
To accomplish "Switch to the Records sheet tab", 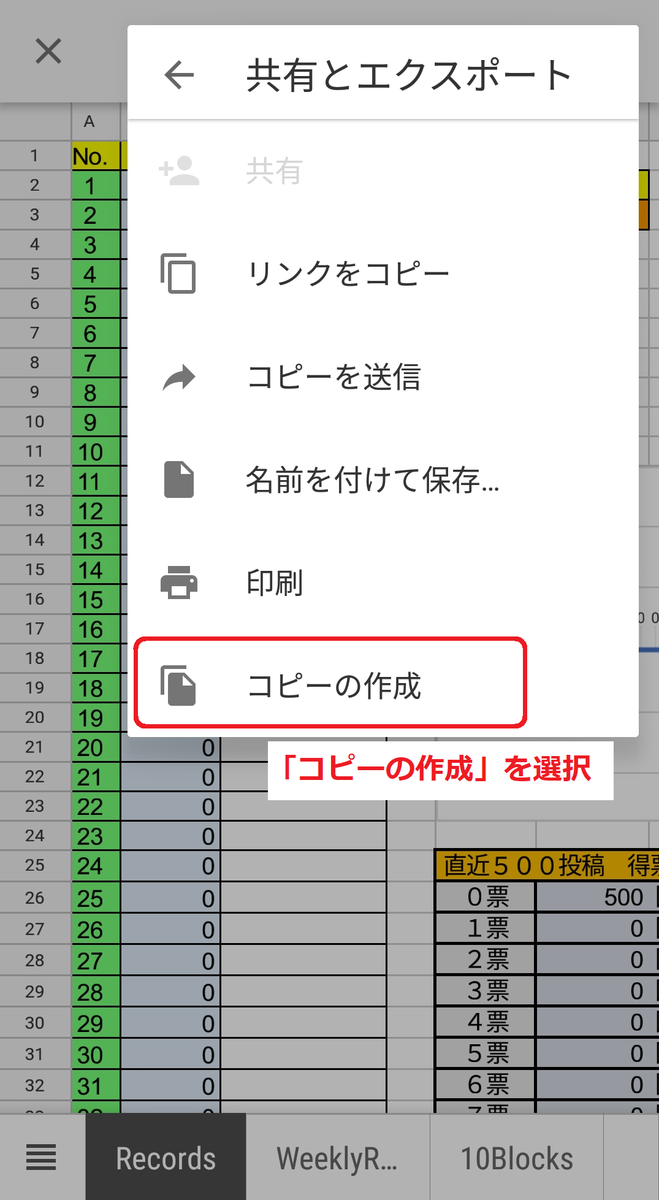I will point(166,1158).
